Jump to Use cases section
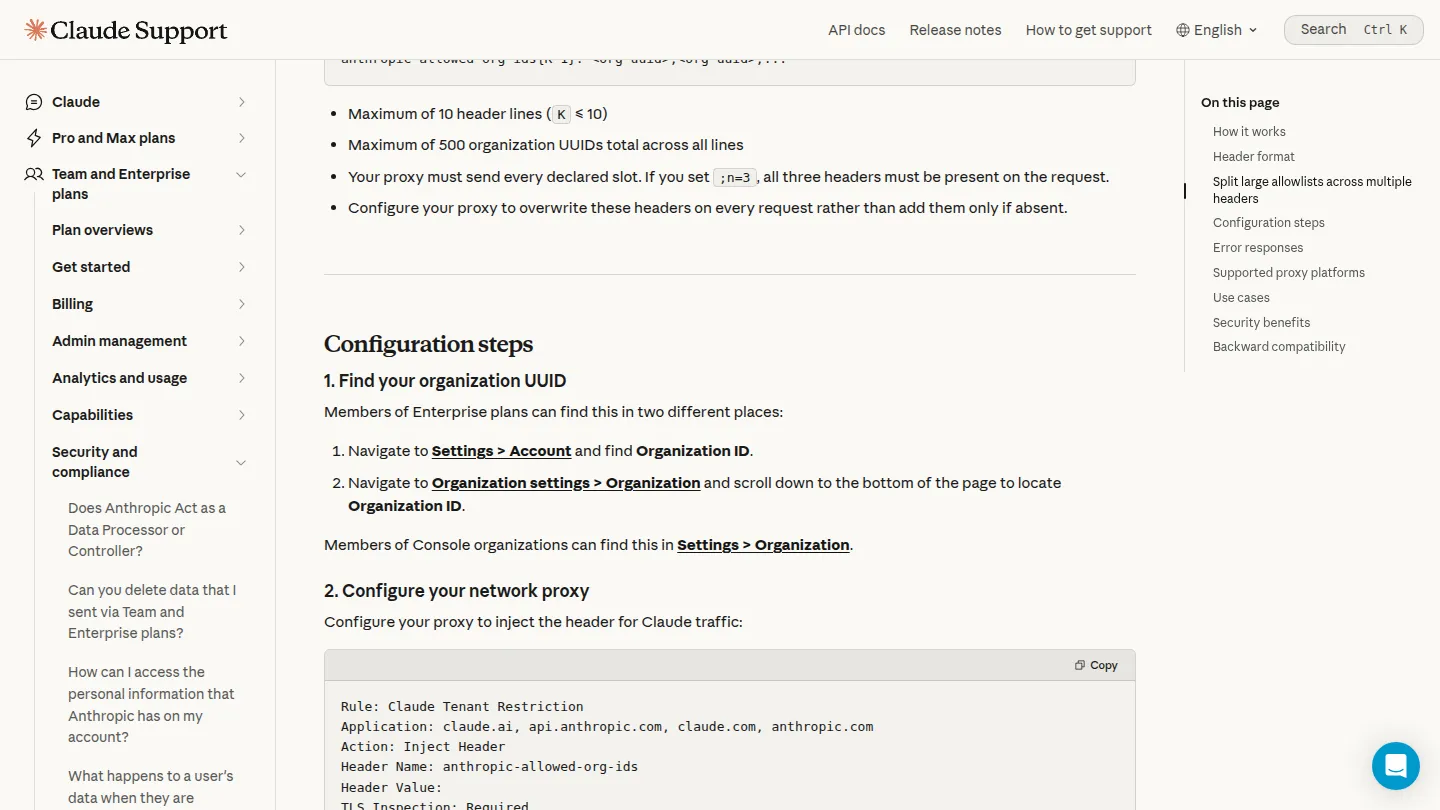Screen dimensions: 1440x810 click(1241, 298)
